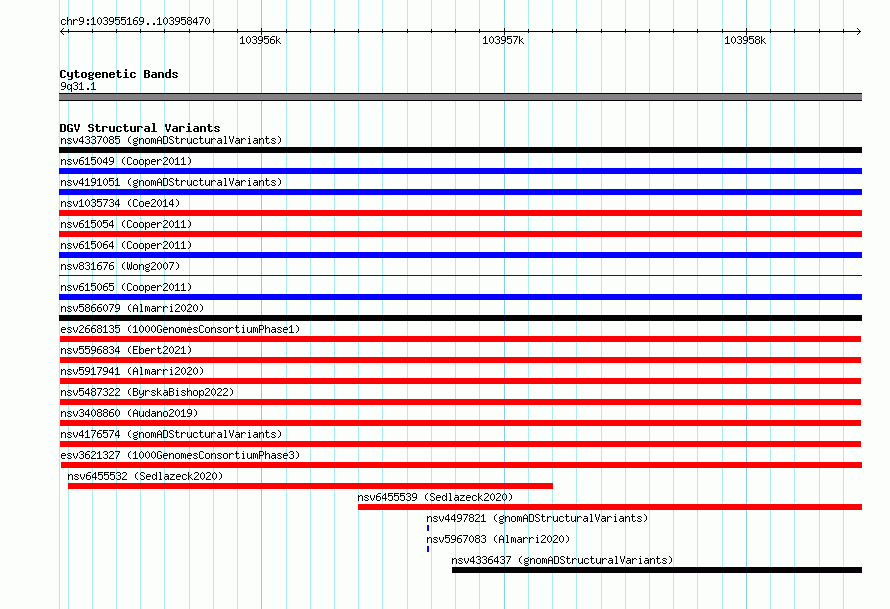
Task: Click the 103956k ruler tick label
Action: pos(260,40)
